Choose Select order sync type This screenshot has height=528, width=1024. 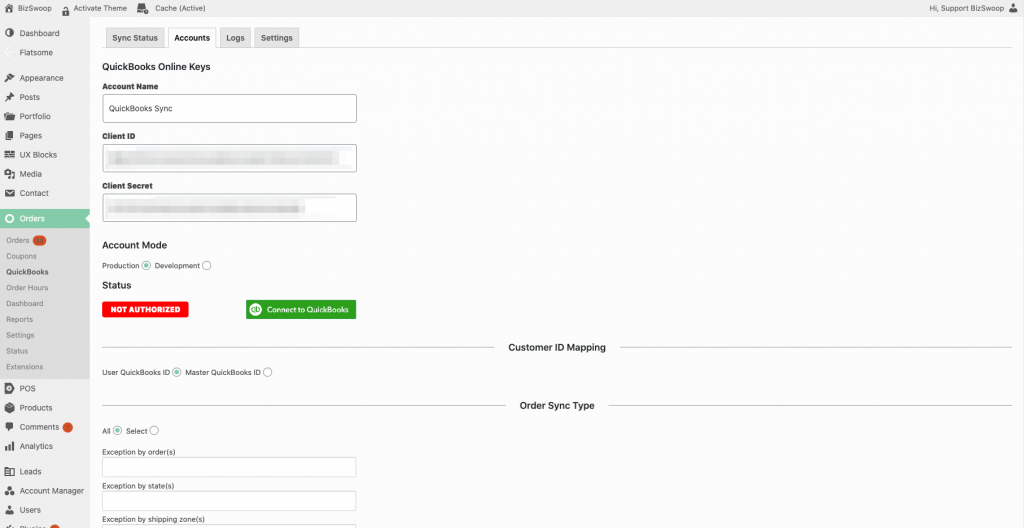pos(154,431)
